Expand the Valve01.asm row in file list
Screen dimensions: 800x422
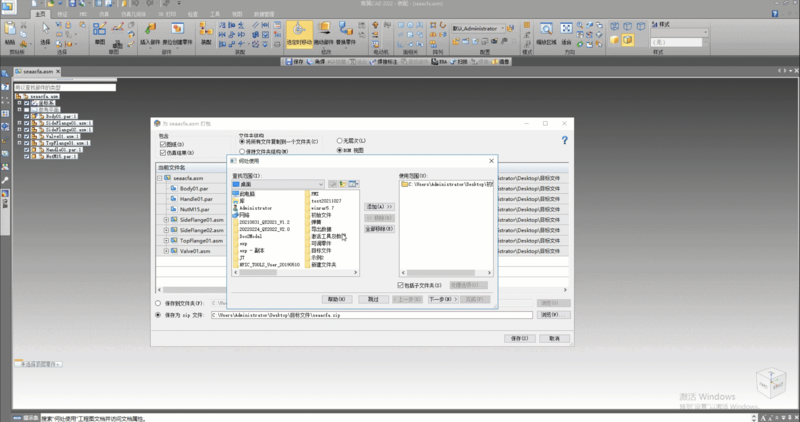(x=166, y=253)
